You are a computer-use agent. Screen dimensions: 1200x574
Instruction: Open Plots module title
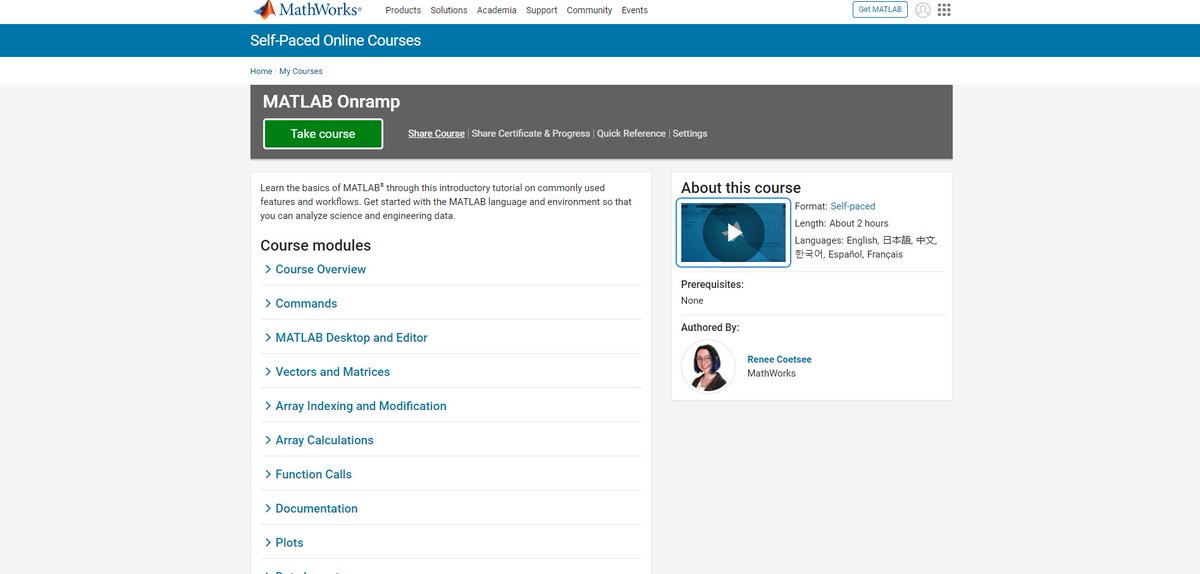pyautogui.click(x=290, y=542)
